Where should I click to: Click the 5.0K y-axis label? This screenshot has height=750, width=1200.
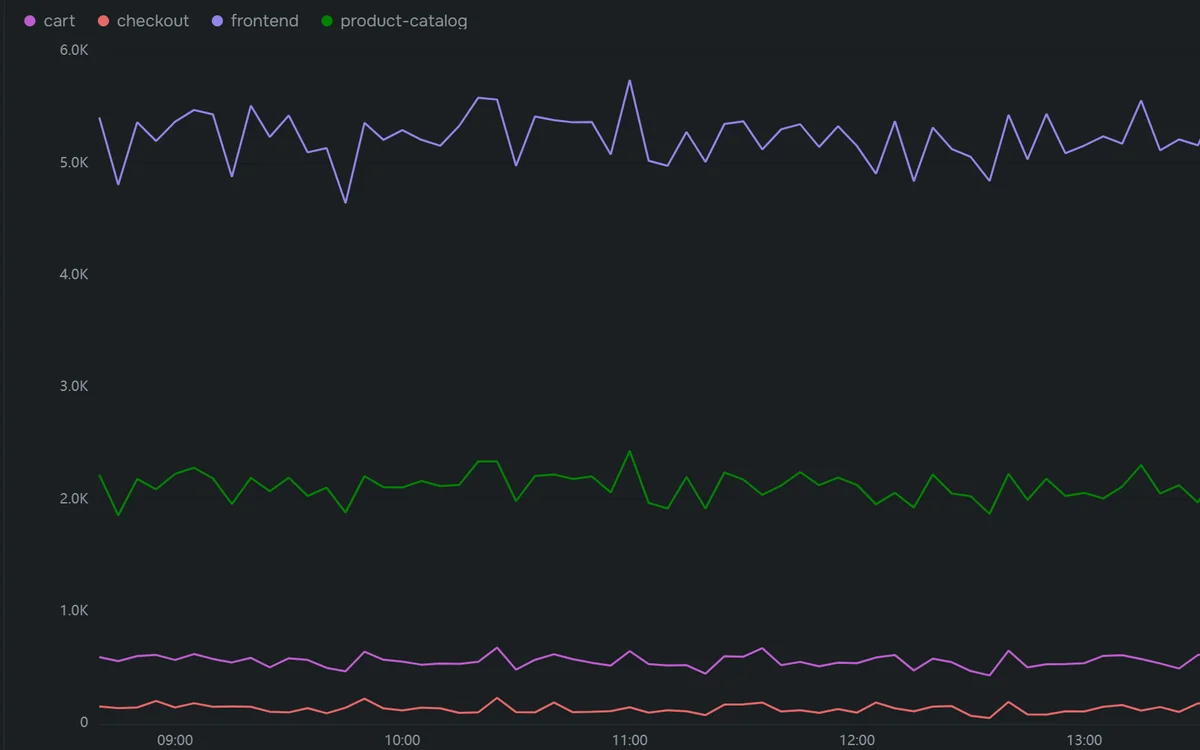tap(74, 162)
